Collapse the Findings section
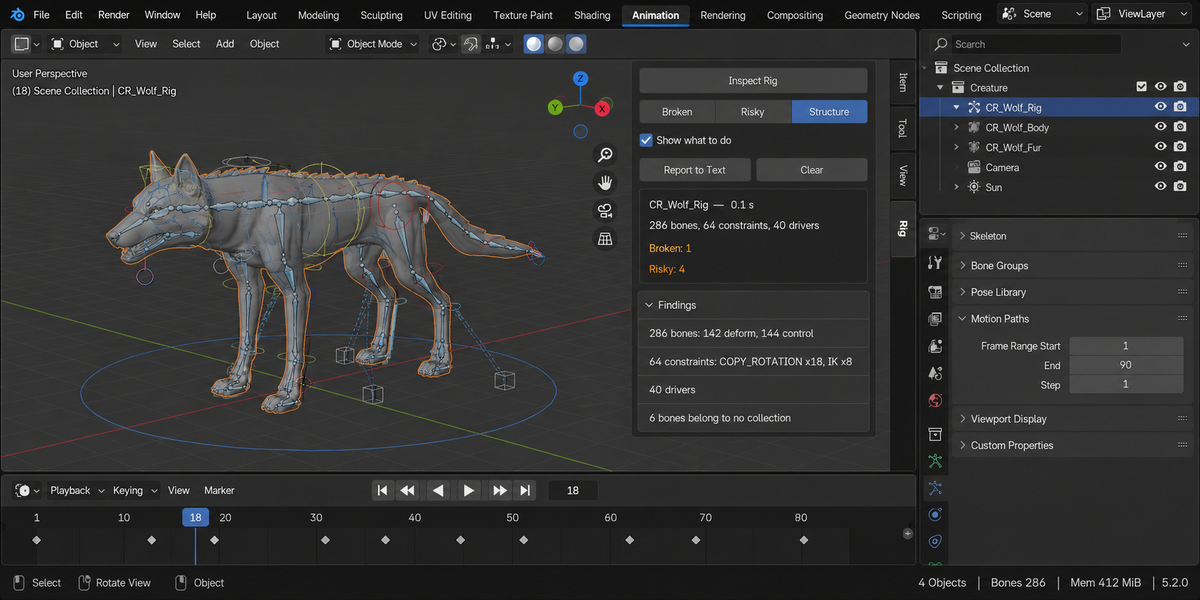1200x600 pixels. (x=754, y=305)
